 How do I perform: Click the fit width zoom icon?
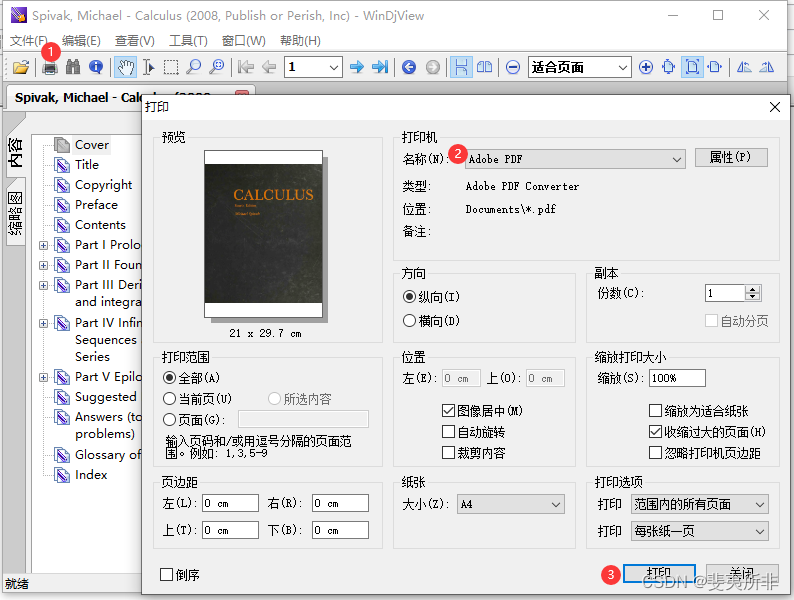tap(715, 67)
